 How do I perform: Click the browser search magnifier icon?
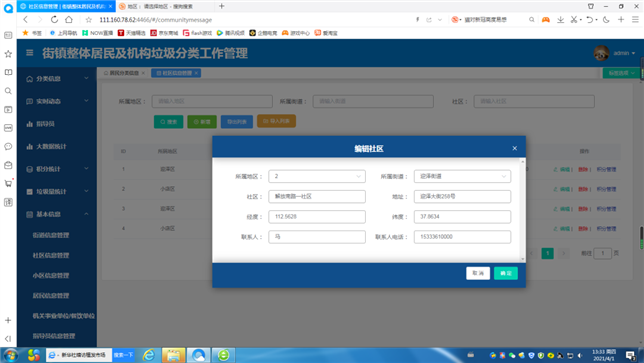coord(531,19)
